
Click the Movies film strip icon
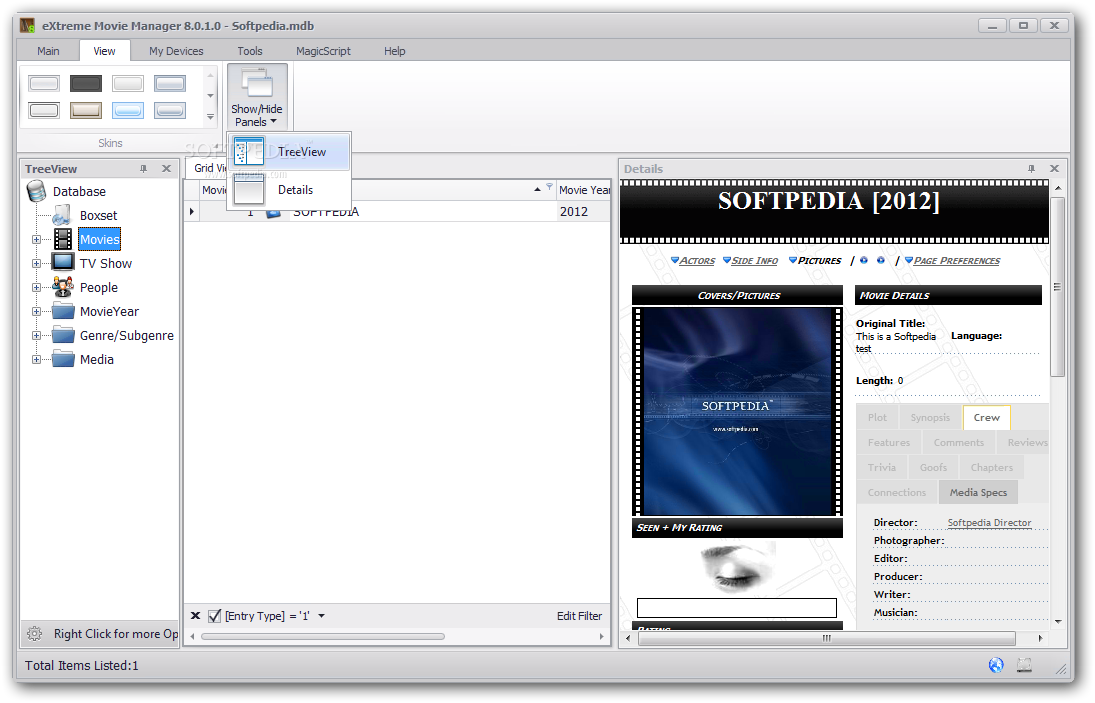pos(63,239)
